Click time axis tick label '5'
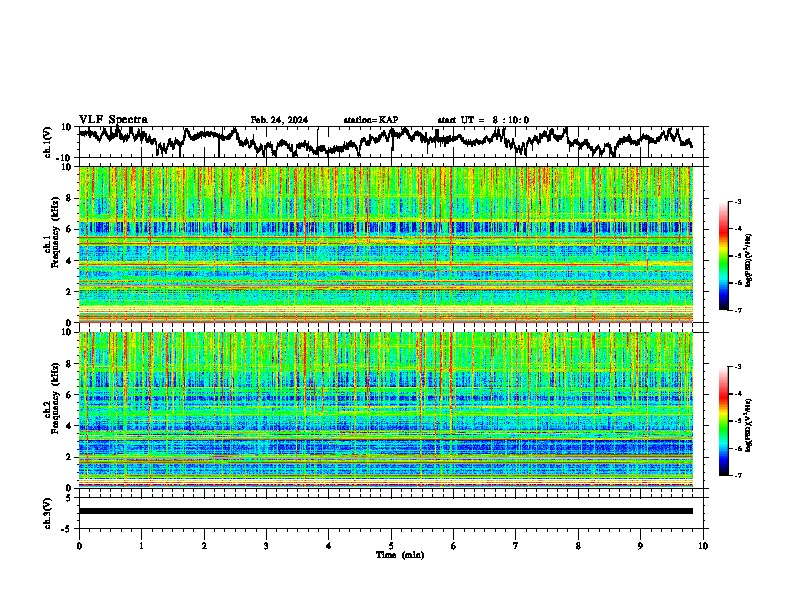This screenshot has width=792, height=612. click(x=391, y=546)
